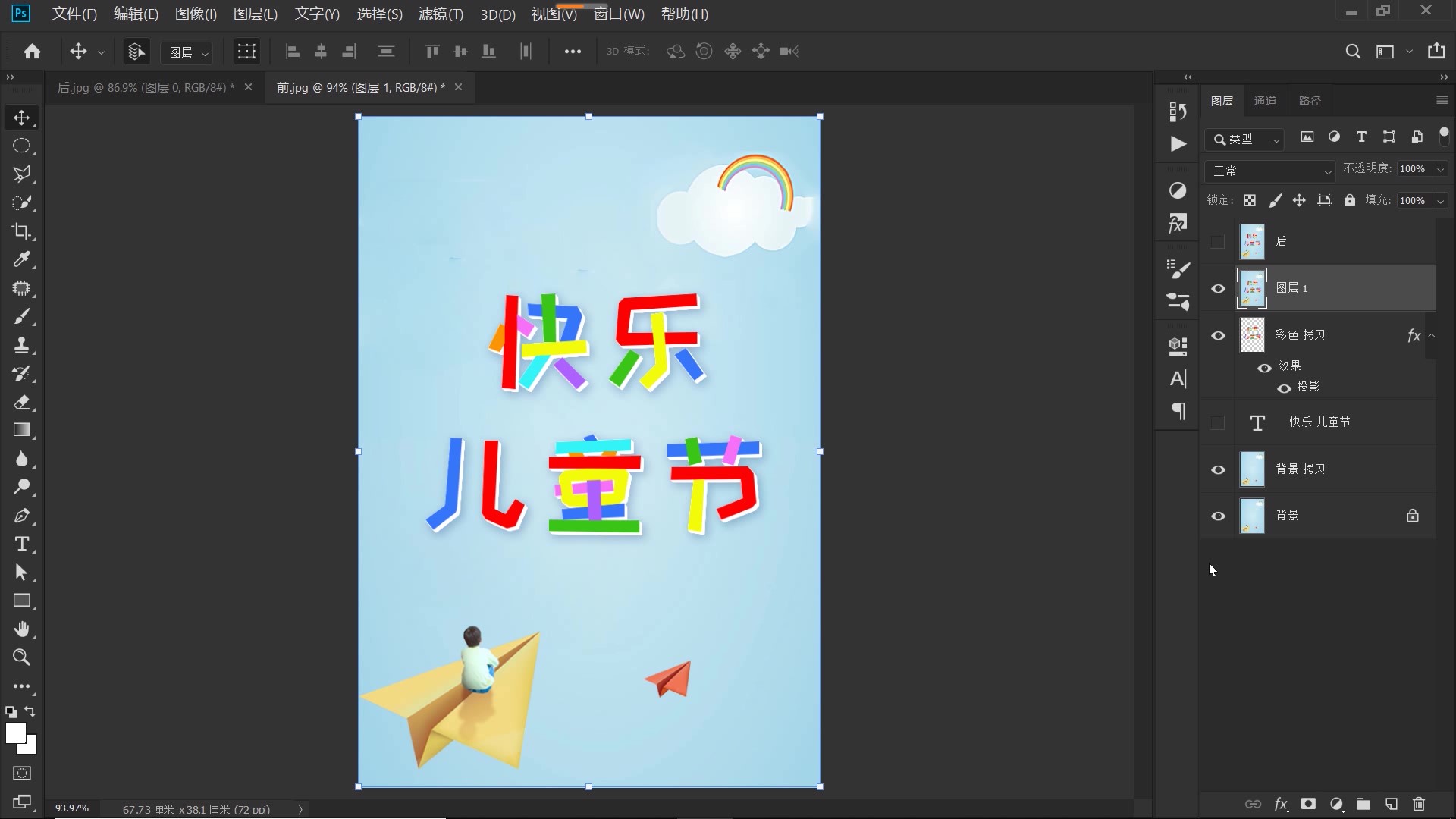Switch to the 通道 tab
1456x819 pixels.
click(1265, 101)
